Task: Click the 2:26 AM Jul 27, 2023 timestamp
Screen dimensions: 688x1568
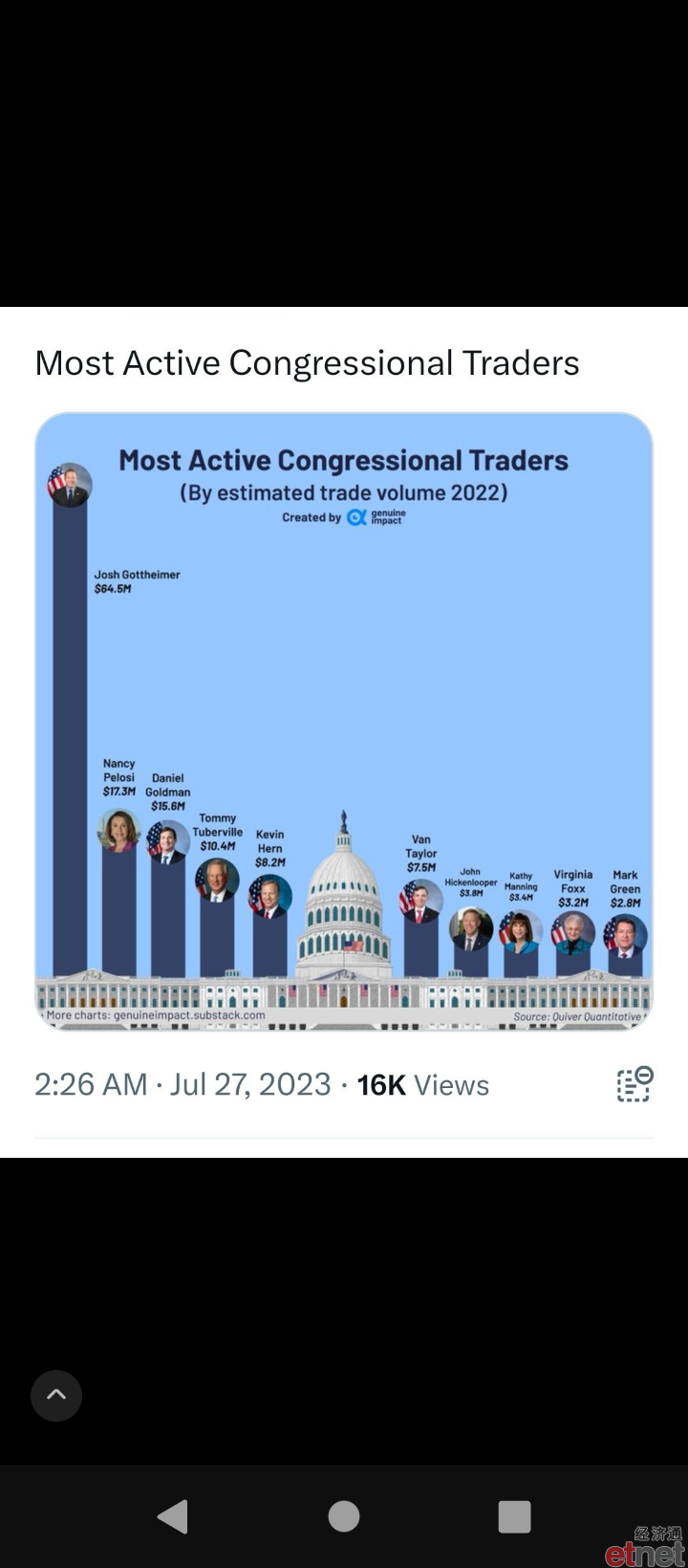Action: click(x=183, y=1085)
